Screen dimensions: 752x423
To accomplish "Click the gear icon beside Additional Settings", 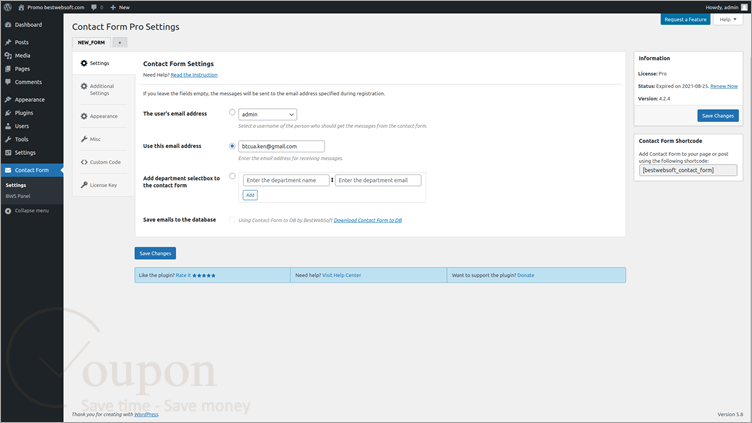I will (84, 86).
